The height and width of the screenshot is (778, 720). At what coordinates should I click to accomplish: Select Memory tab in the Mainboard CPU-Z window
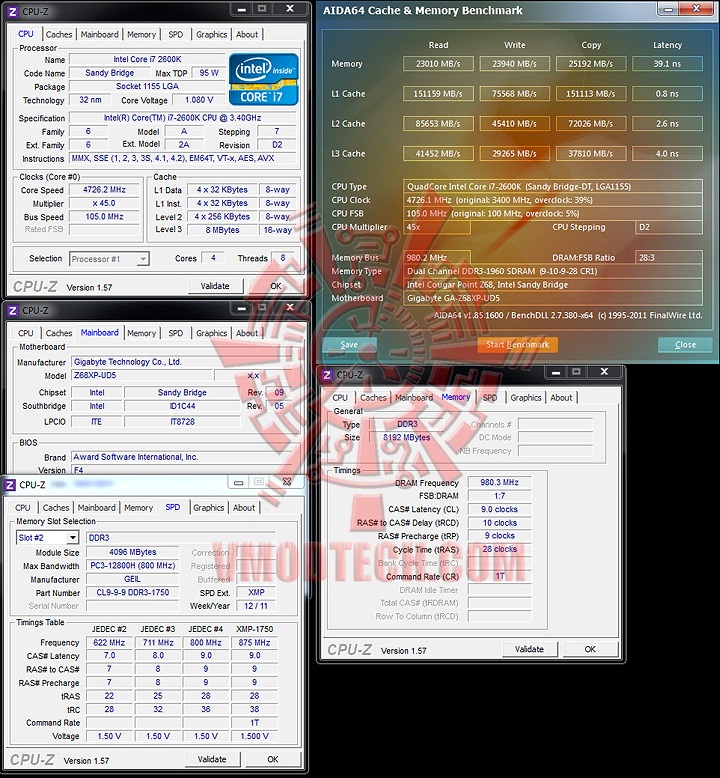coord(141,333)
